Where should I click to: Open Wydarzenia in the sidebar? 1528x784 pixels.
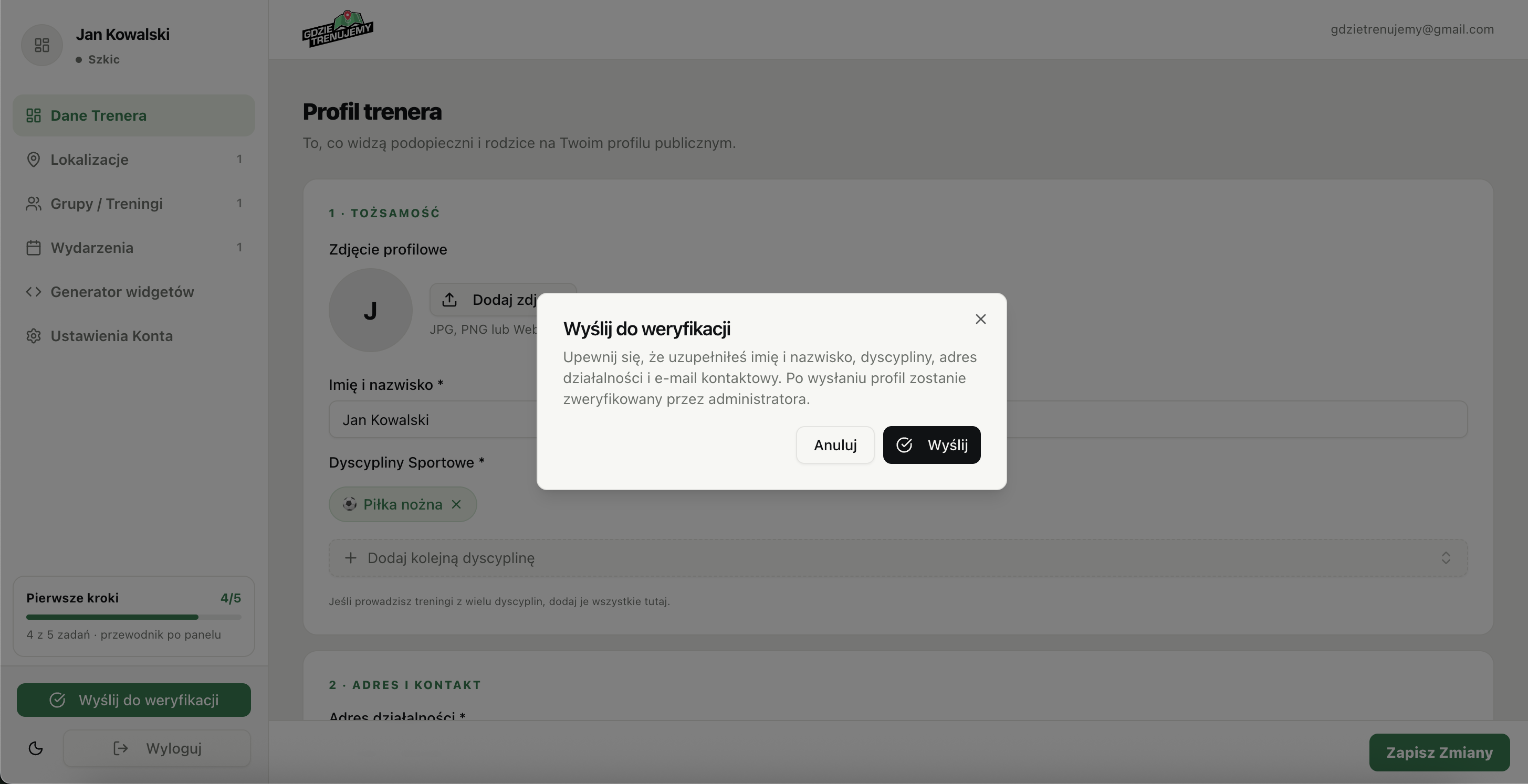[x=134, y=248]
